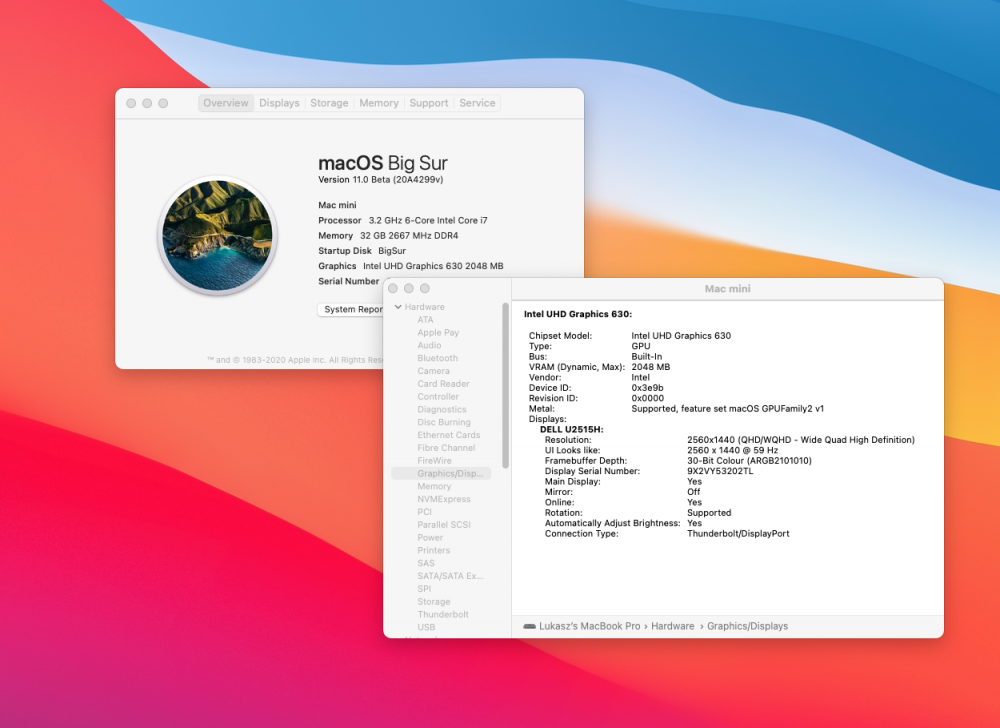Select Printers in the sidebar
Image resolution: width=1000 pixels, height=728 pixels.
point(434,550)
